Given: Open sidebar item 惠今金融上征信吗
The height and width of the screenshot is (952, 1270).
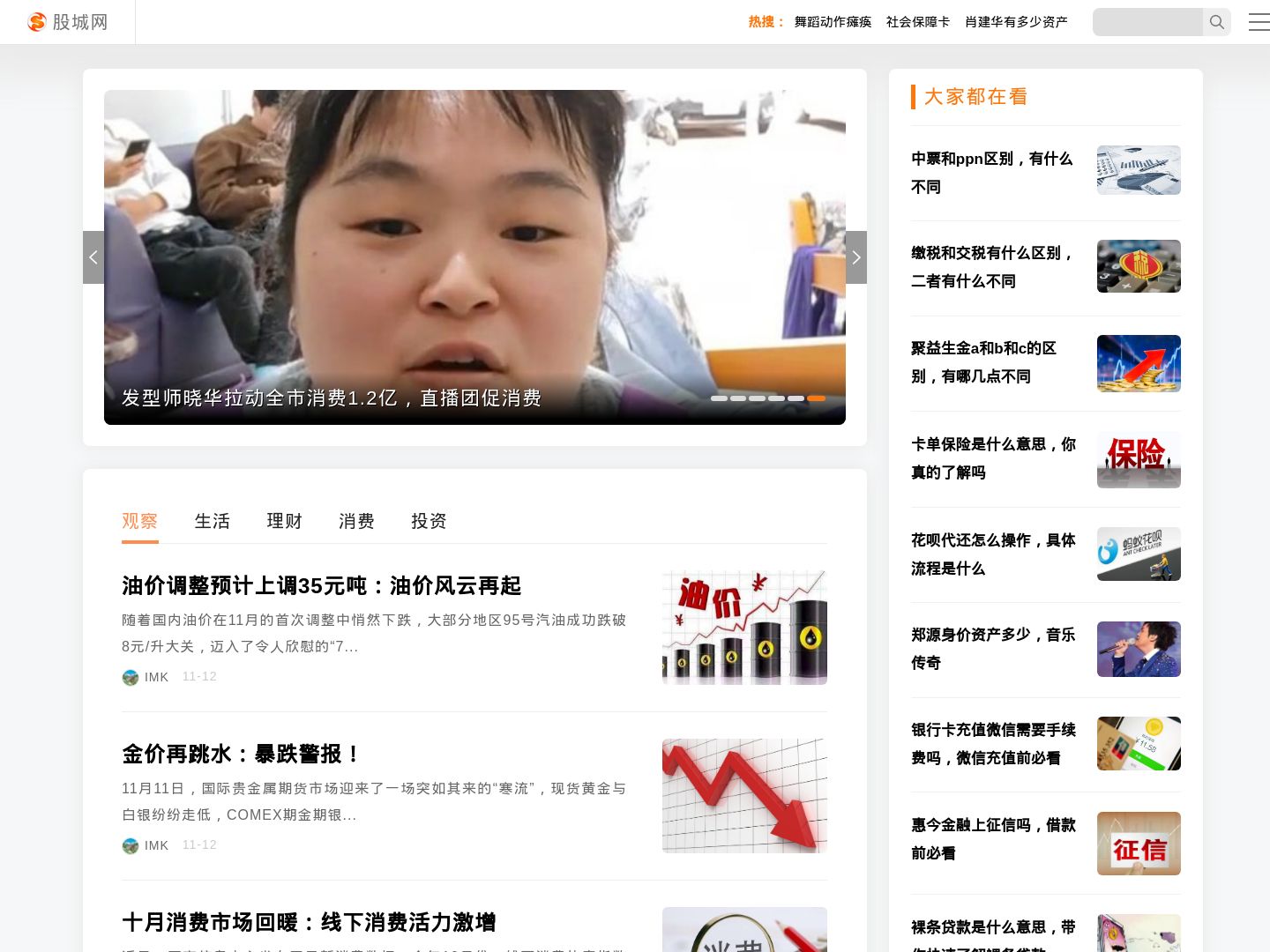Looking at the screenshot, I should coord(993,839).
